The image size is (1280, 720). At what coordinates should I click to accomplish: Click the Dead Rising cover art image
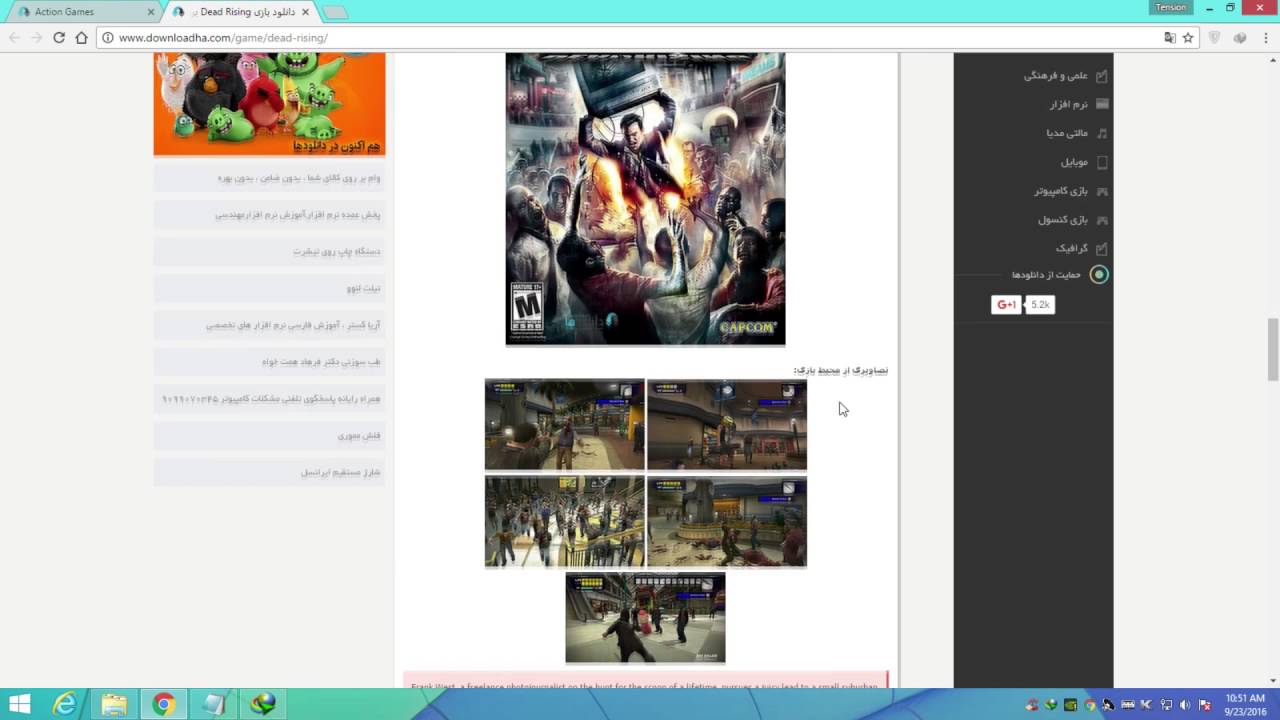coord(645,199)
